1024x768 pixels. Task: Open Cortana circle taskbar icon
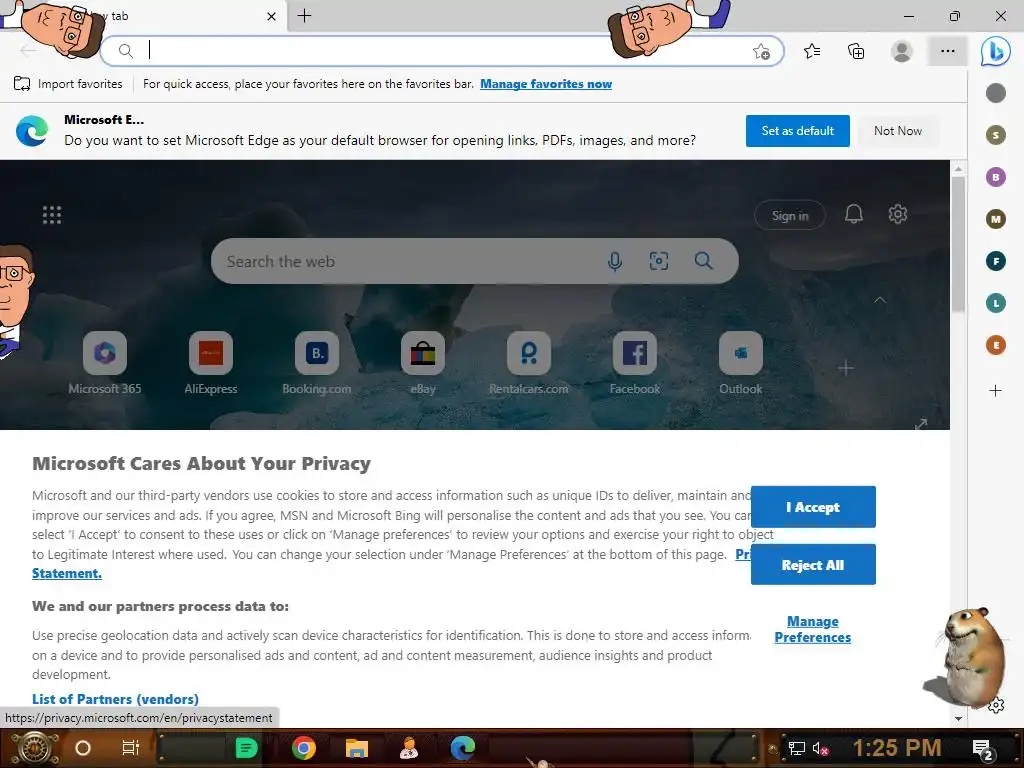[83, 748]
